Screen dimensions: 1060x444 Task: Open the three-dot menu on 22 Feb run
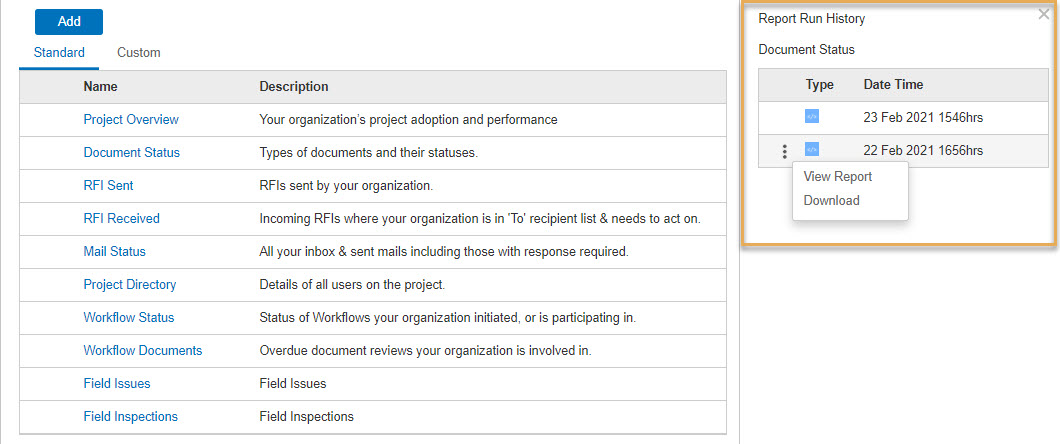[784, 151]
